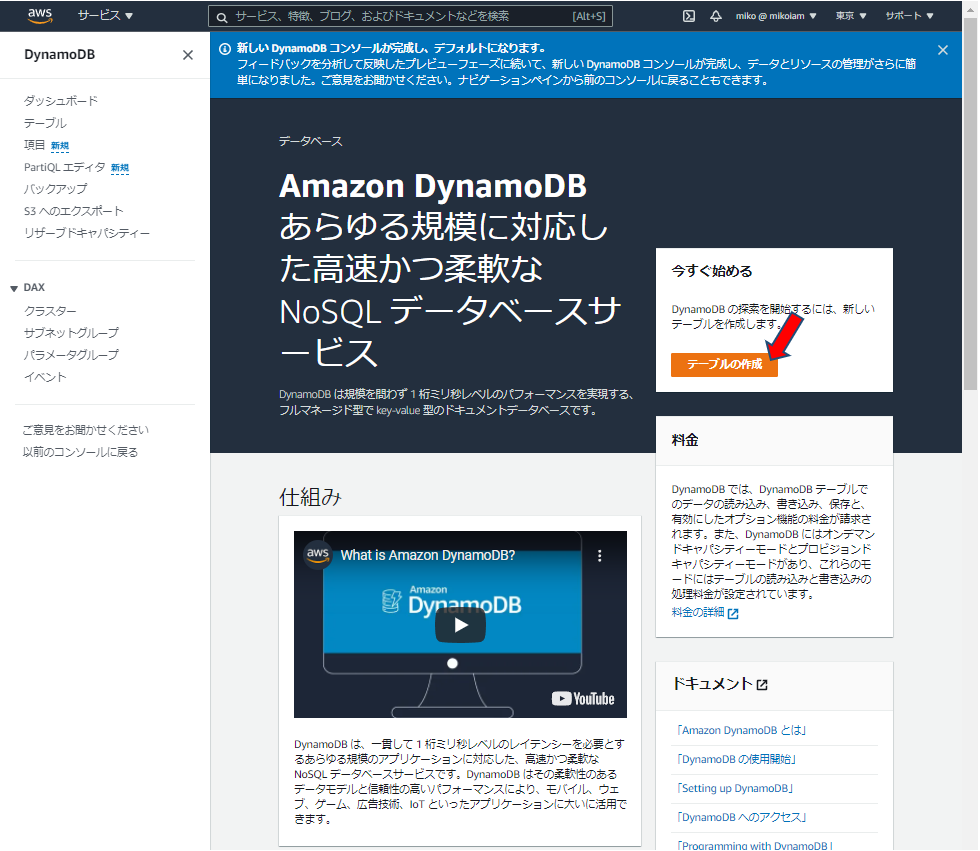Screen dimensions: 980x851
Task: Click the 今すぐ始める card heading
Action: click(x=712, y=271)
